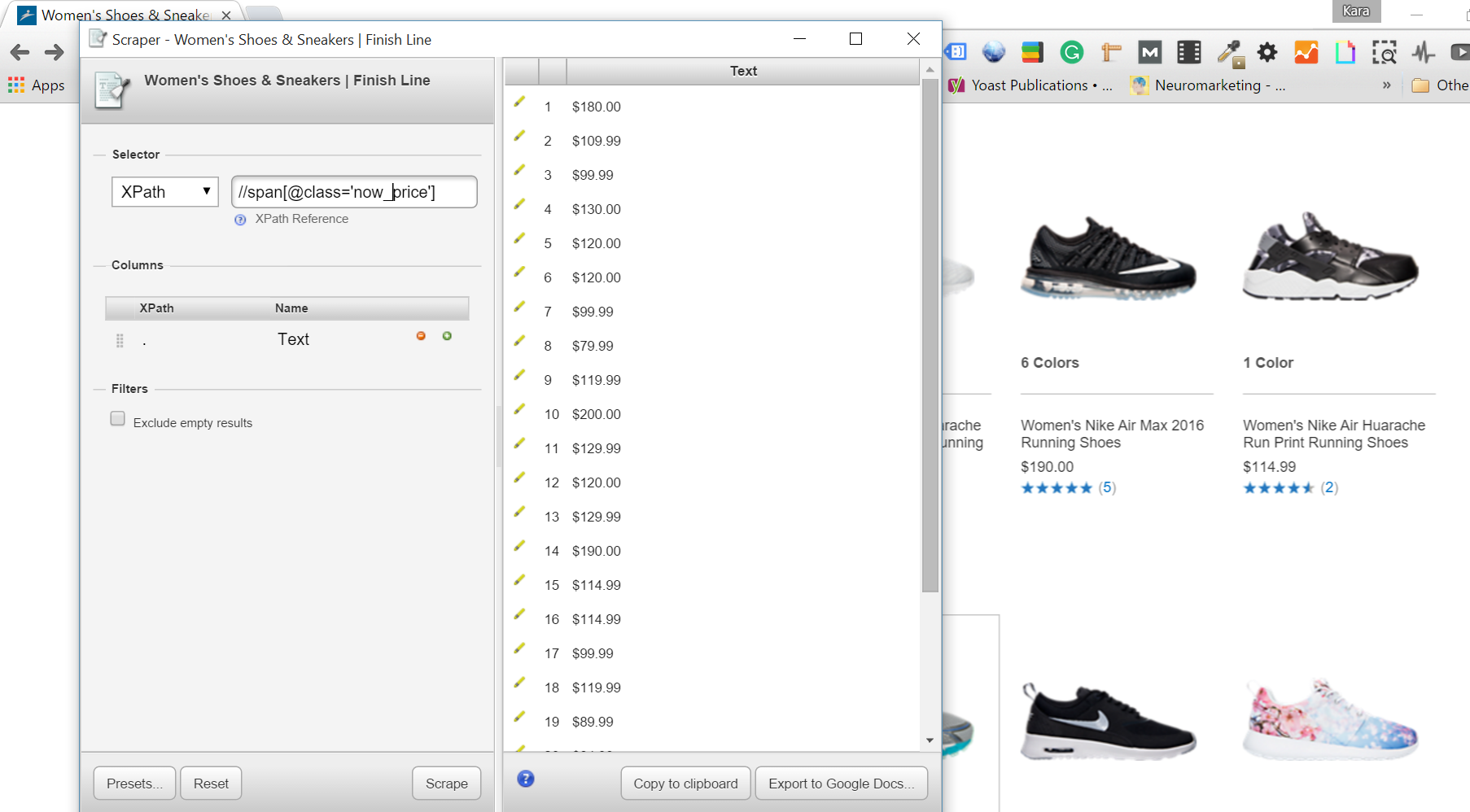Go forward using Chrome's forward arrow
This screenshot has height=812, width=1470.
coord(54,52)
